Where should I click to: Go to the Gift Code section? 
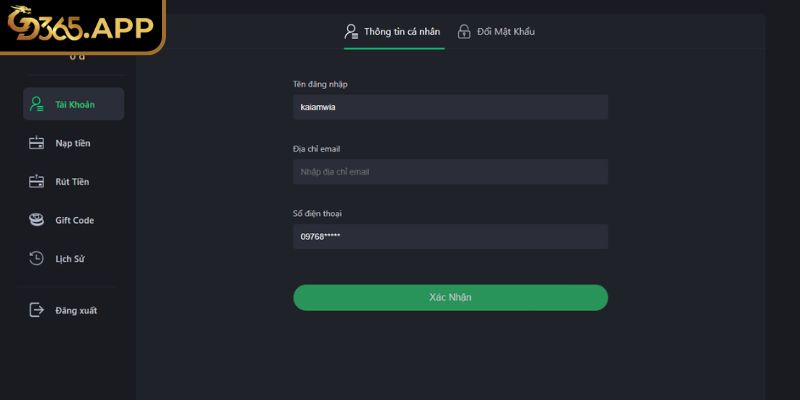click(75, 220)
